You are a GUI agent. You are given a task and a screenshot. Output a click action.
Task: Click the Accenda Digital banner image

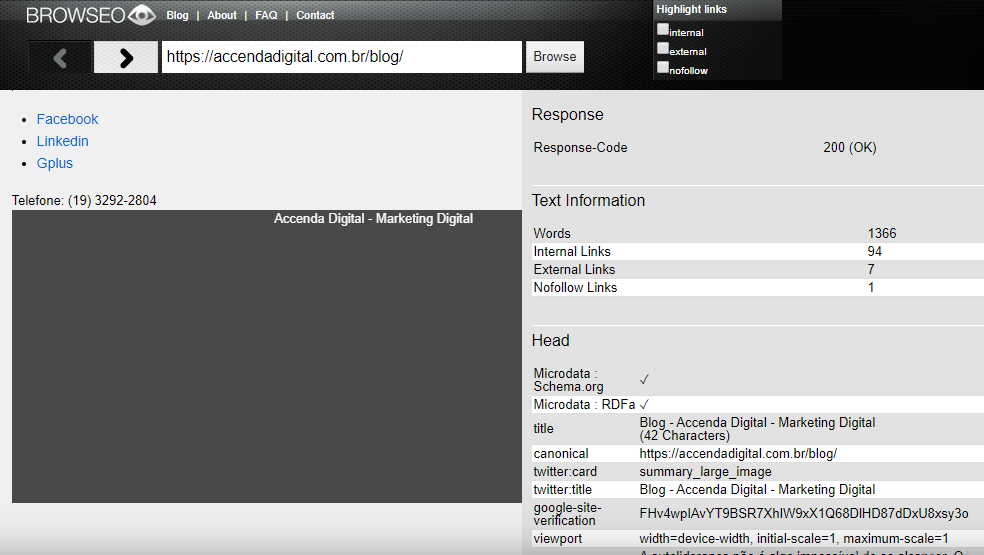click(x=267, y=357)
